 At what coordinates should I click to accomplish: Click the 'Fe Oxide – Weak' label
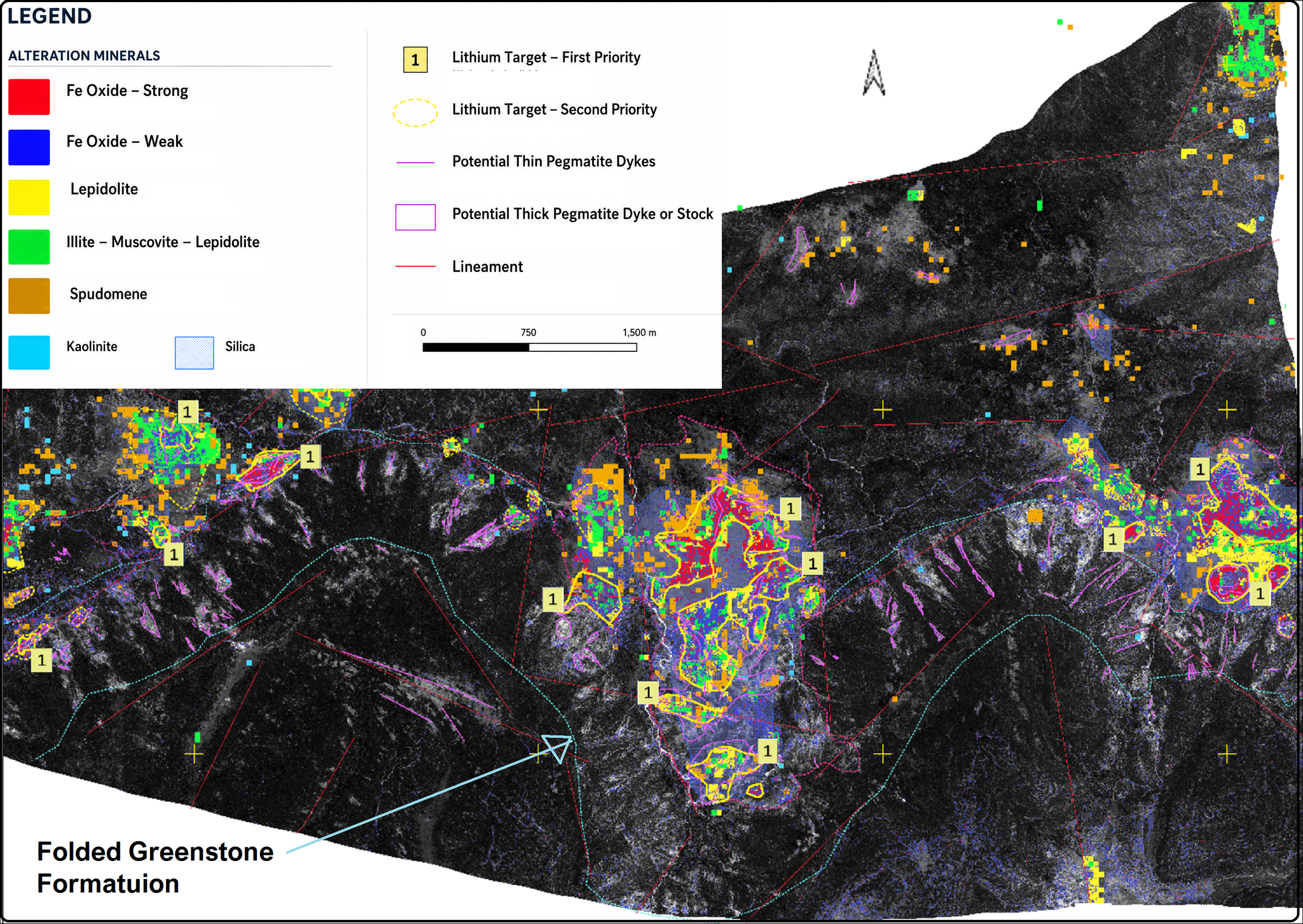coord(125,141)
